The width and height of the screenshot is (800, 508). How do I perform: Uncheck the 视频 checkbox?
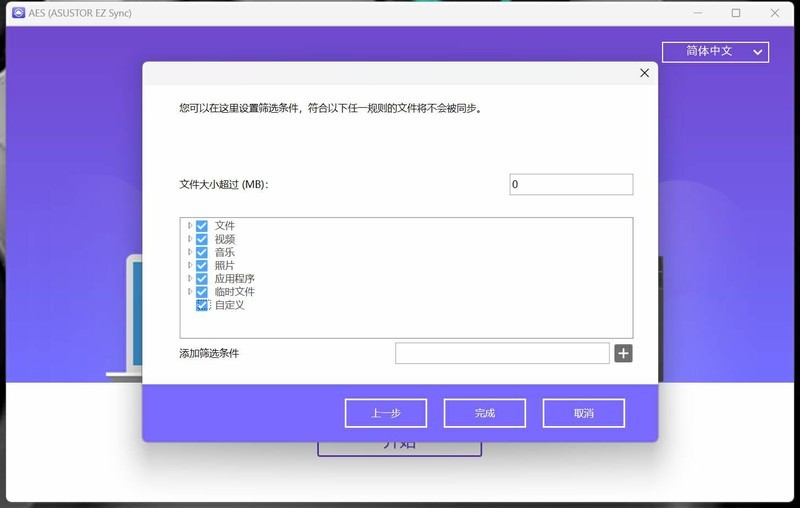click(x=202, y=239)
